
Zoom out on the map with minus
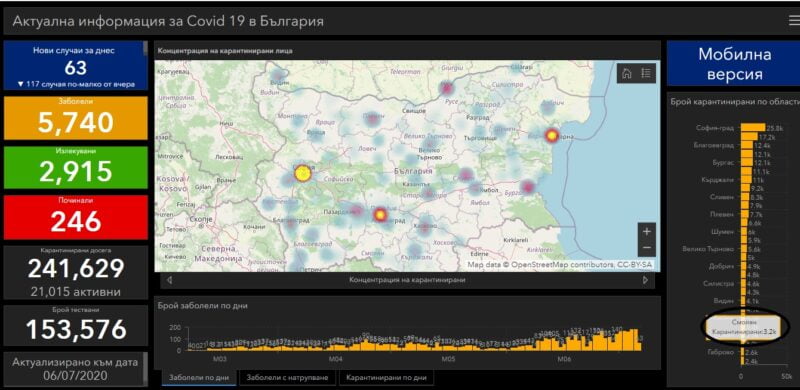pyautogui.click(x=647, y=248)
